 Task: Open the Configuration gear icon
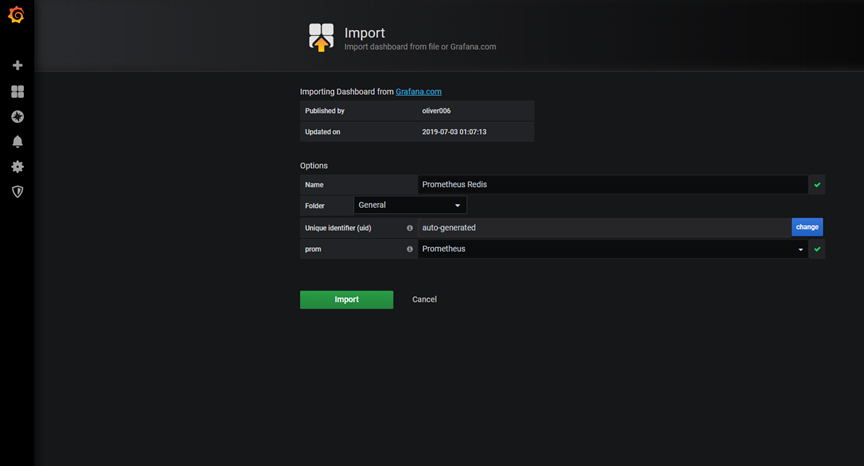point(18,167)
